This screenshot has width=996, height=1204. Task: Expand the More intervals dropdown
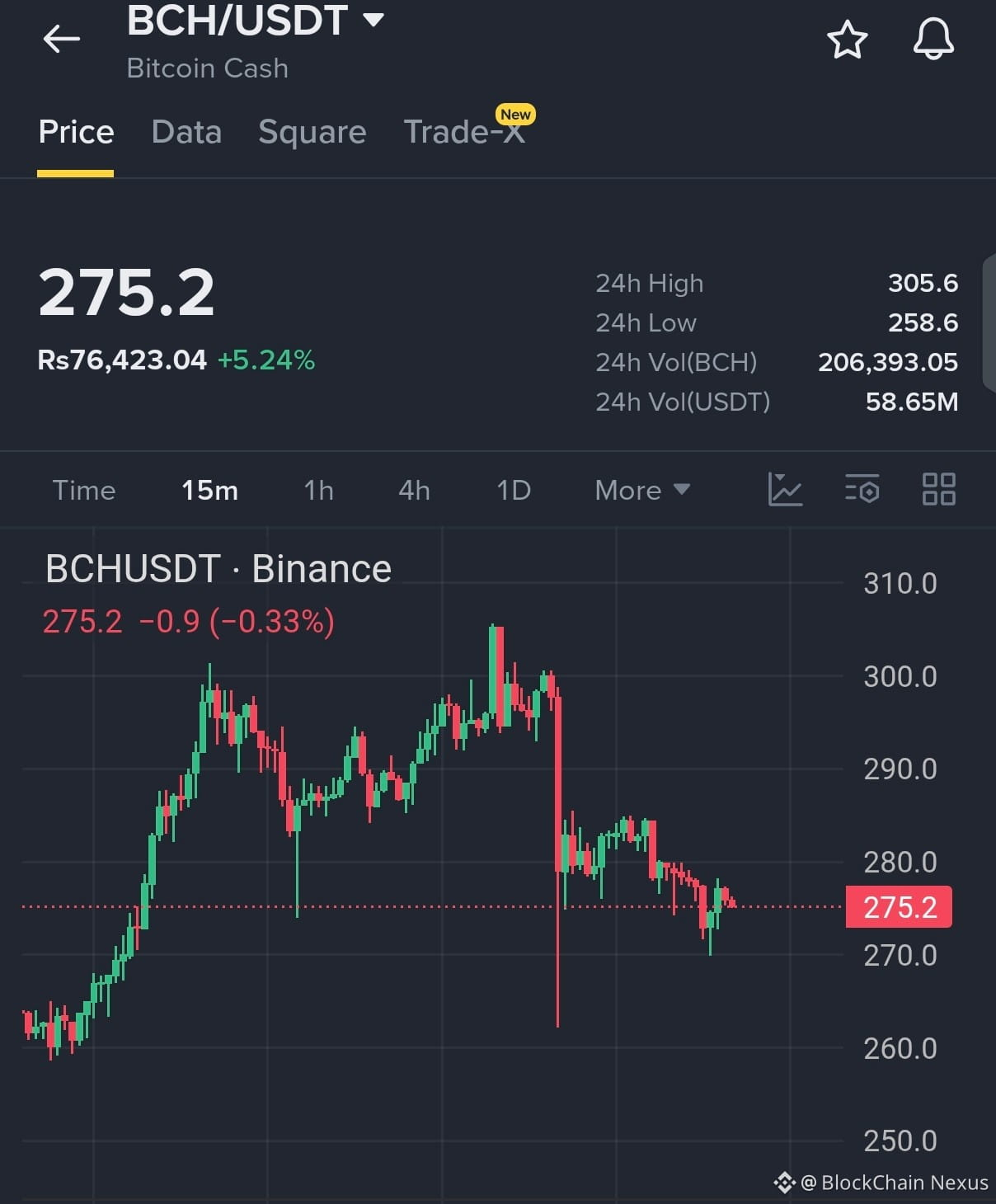[642, 491]
